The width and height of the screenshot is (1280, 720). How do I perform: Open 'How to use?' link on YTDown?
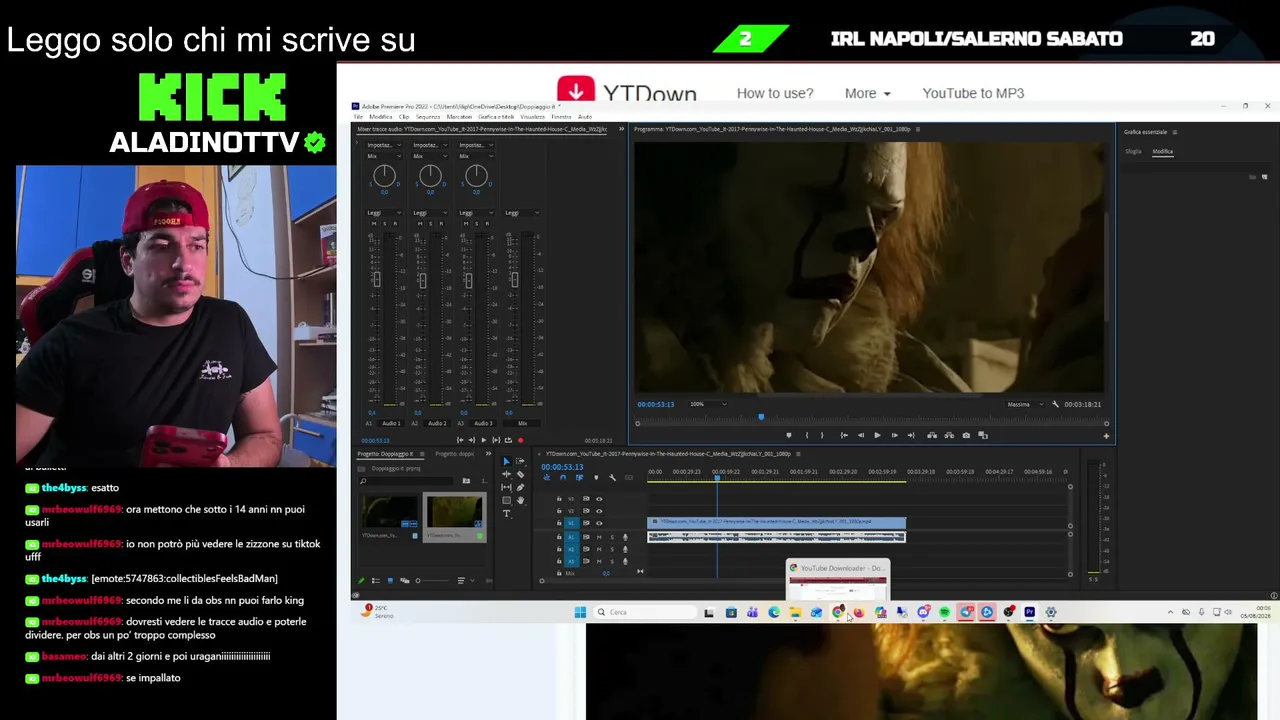775,93
